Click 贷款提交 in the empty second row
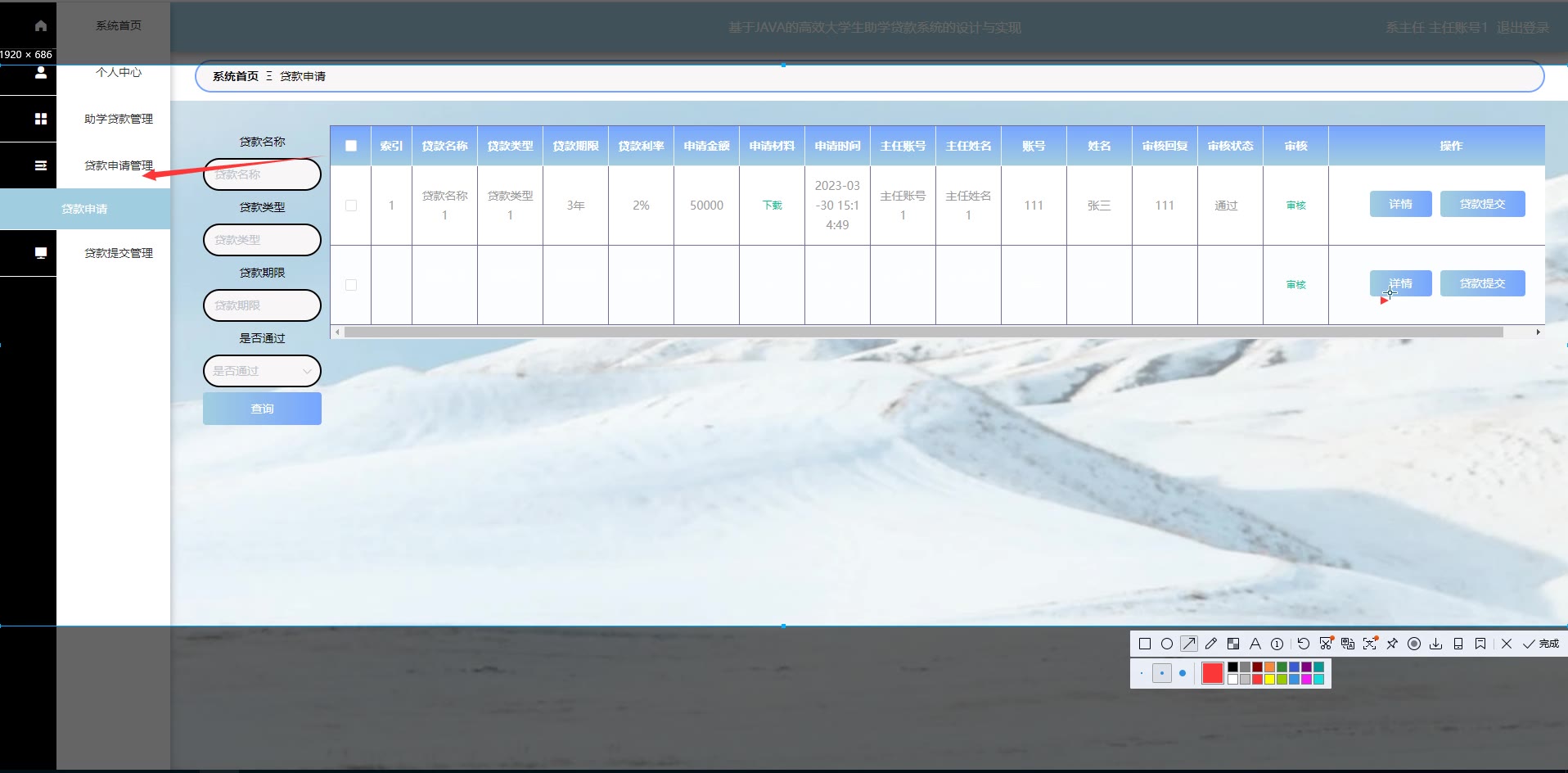Image resolution: width=1568 pixels, height=773 pixels. 1483,283
